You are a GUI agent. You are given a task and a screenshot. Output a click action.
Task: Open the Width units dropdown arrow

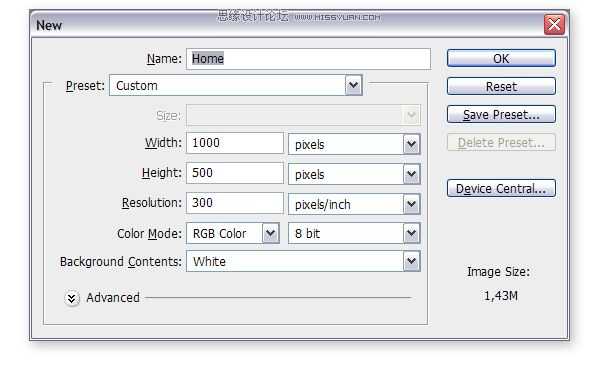coord(411,144)
